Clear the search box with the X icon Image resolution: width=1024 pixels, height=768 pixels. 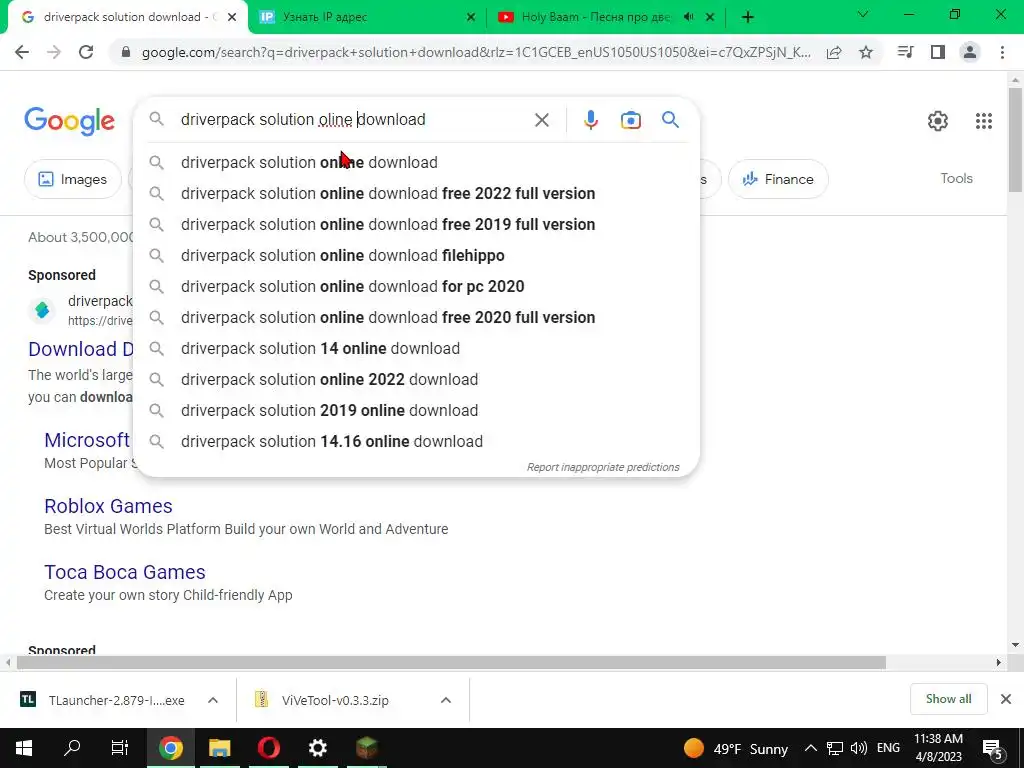coord(541,120)
